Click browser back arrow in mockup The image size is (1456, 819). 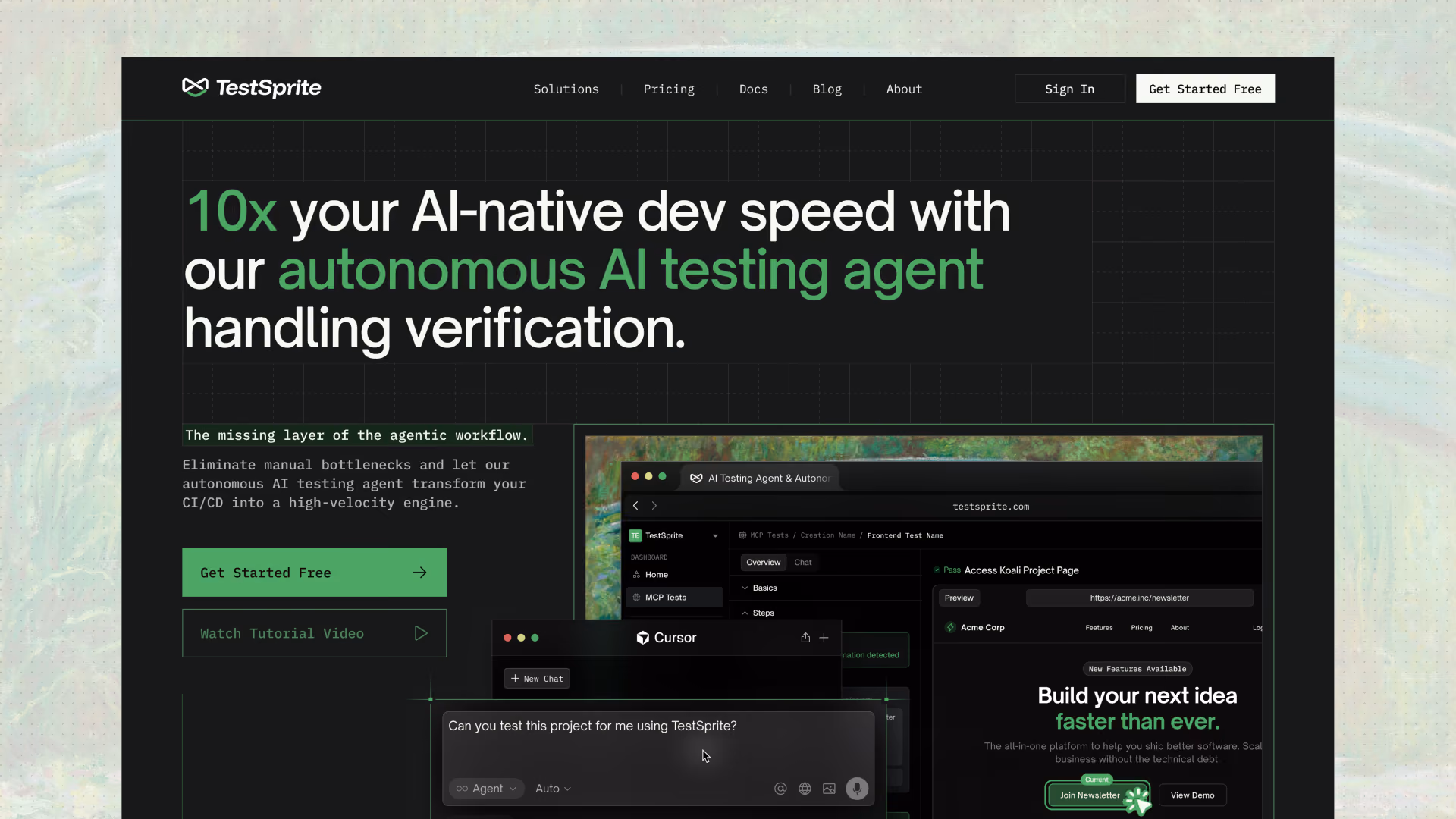635,506
